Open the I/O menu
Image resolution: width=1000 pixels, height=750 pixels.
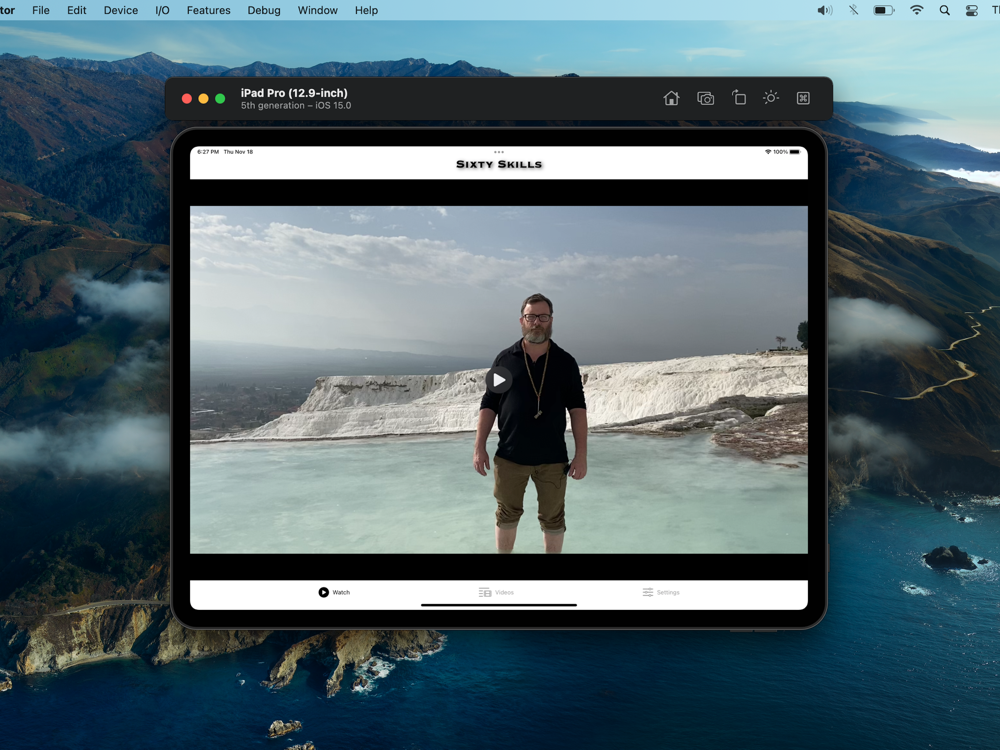pyautogui.click(x=163, y=10)
